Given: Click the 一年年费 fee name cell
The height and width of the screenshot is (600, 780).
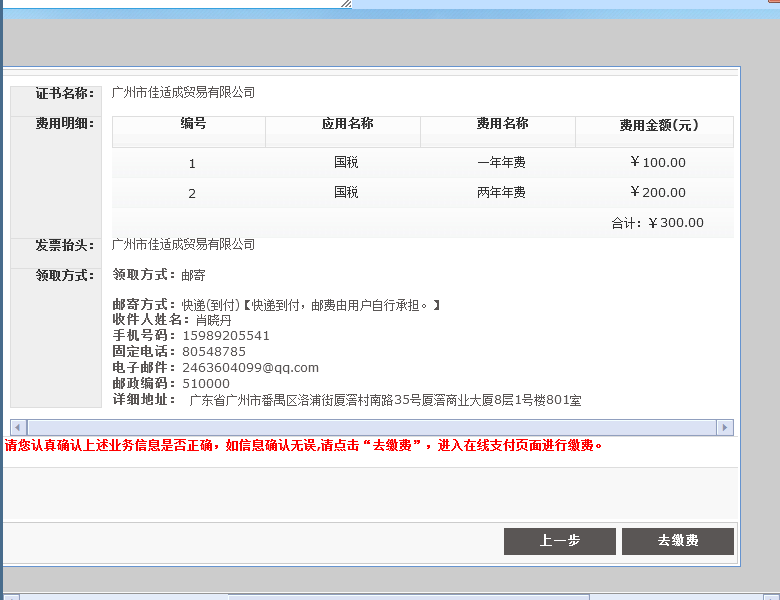Looking at the screenshot, I should [501, 162].
